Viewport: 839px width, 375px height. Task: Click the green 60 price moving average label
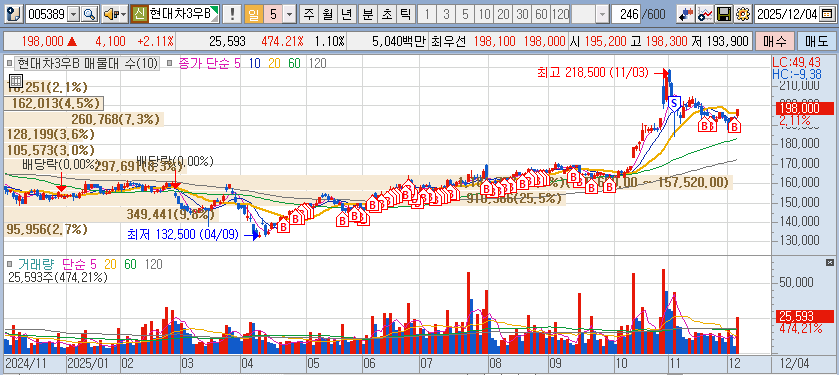point(294,64)
